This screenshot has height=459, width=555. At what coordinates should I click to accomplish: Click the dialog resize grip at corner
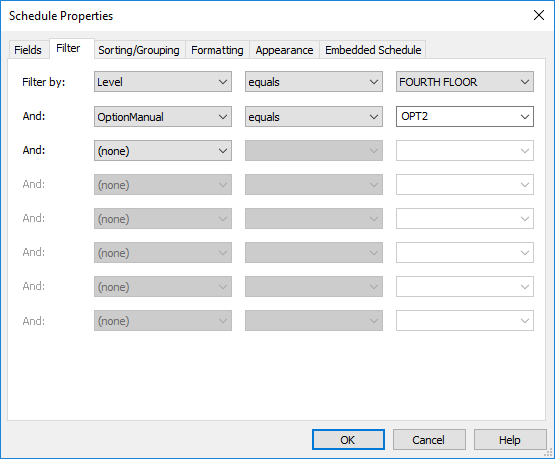(549, 453)
